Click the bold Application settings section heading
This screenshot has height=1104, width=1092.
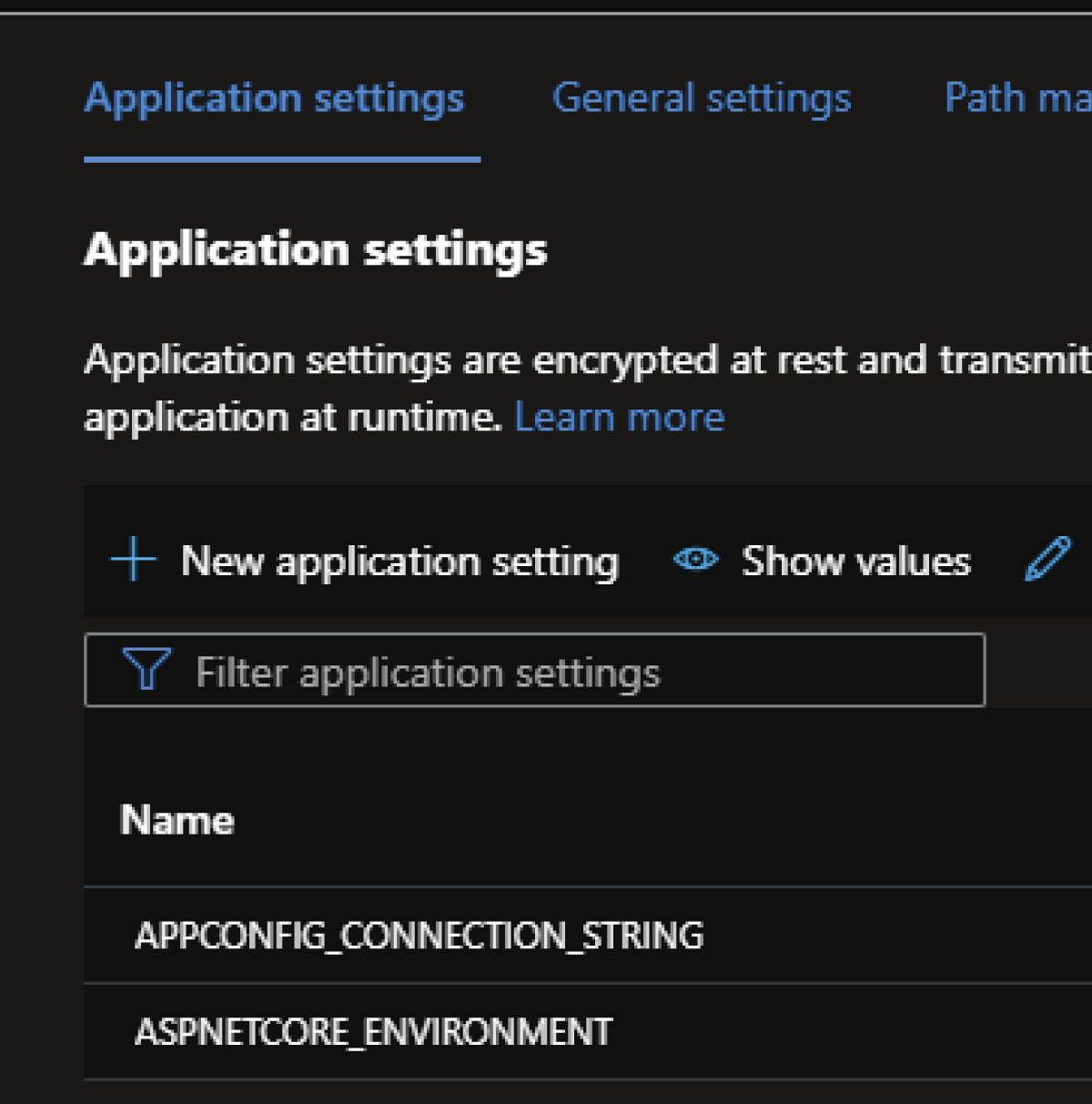coord(316,250)
